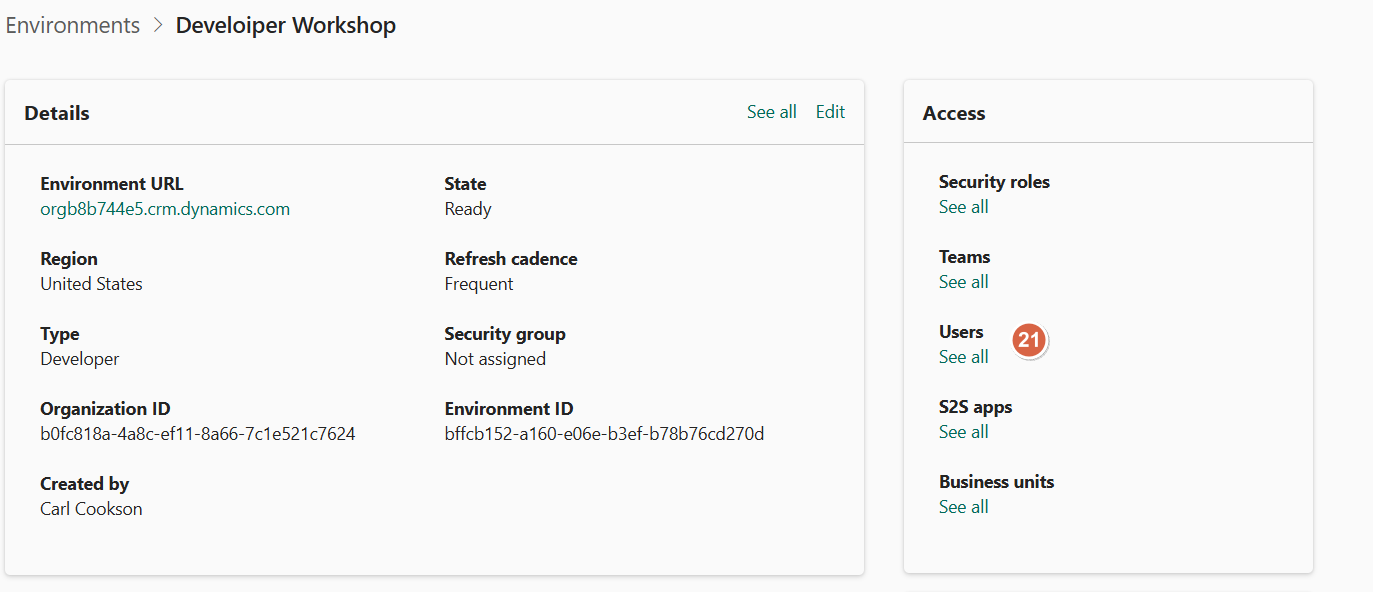Viewport: 1373px width, 592px height.
Task: Select the Developiper Workshop breadcrumb title
Action: (286, 25)
